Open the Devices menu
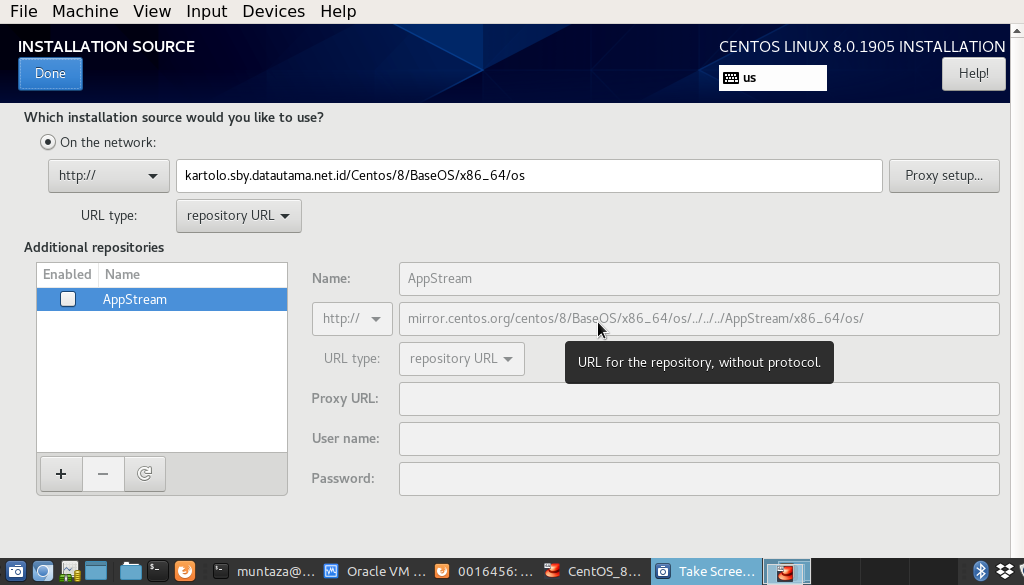1024x585 pixels. coord(273,11)
